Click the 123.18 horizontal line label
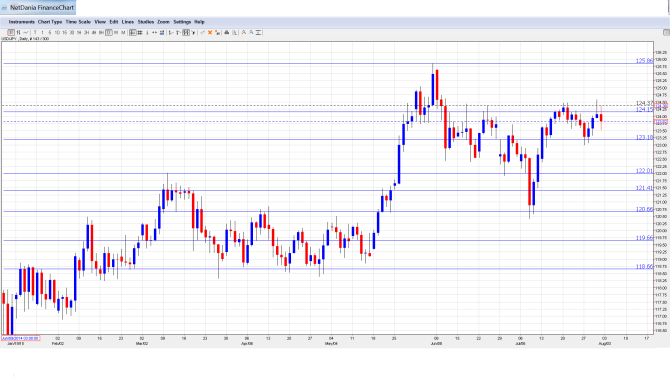Image resolution: width=670 pixels, height=377 pixels. pyautogui.click(x=644, y=137)
